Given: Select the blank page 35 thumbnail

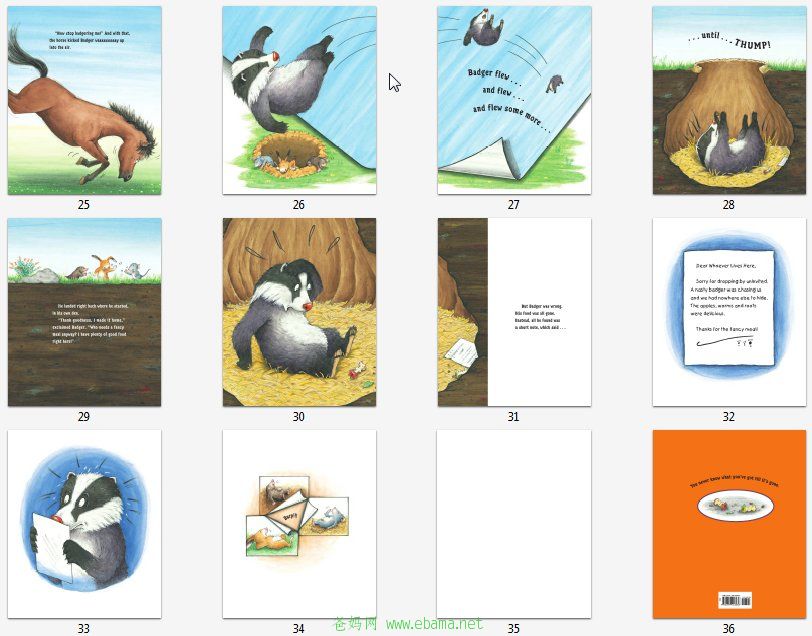Looking at the screenshot, I should [x=514, y=524].
